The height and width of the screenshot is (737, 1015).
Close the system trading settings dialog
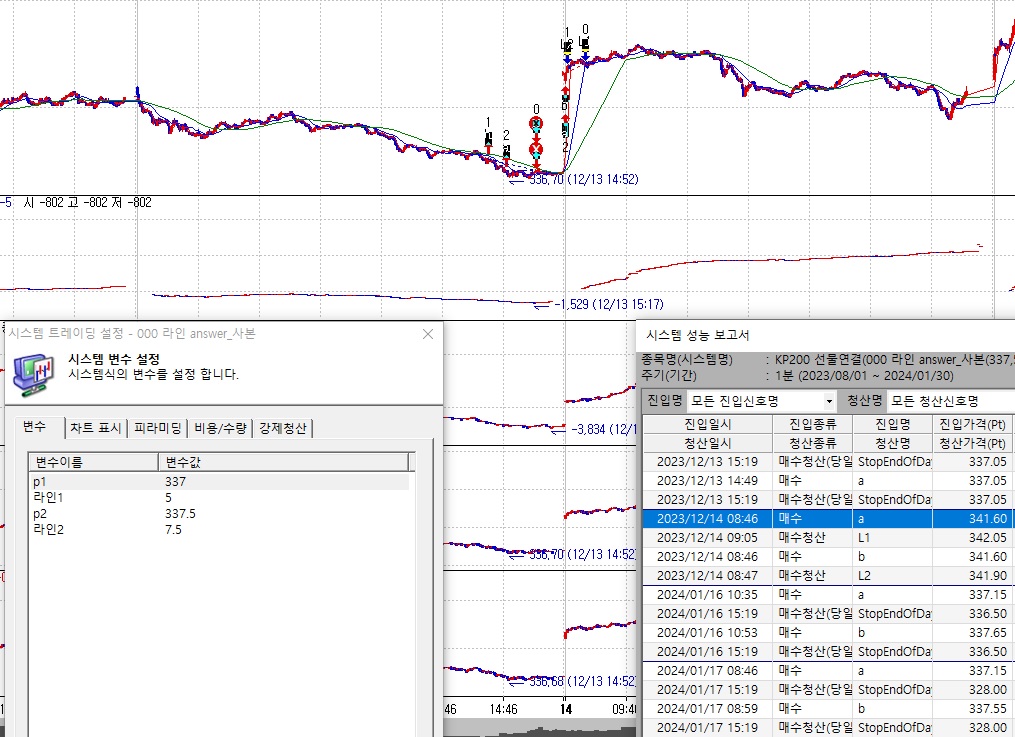428,335
